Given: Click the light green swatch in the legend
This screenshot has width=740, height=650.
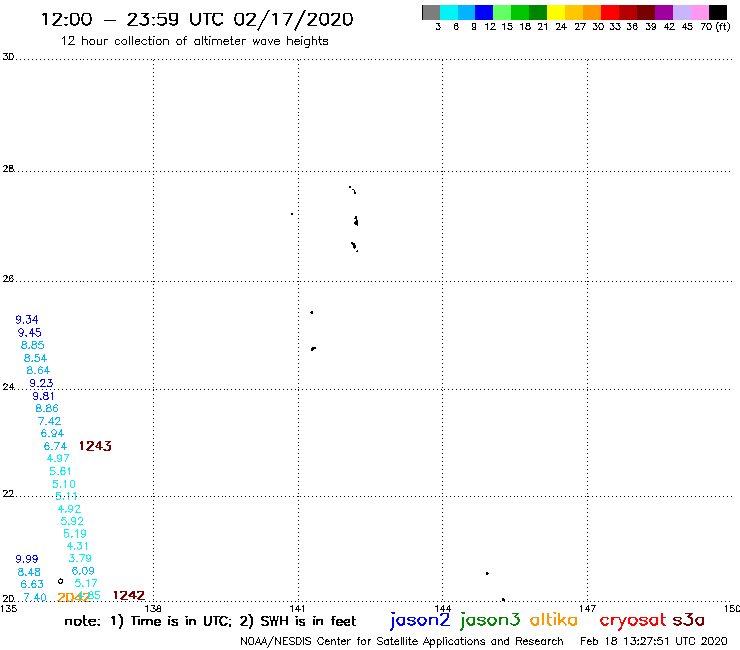Looking at the screenshot, I should [x=503, y=12].
